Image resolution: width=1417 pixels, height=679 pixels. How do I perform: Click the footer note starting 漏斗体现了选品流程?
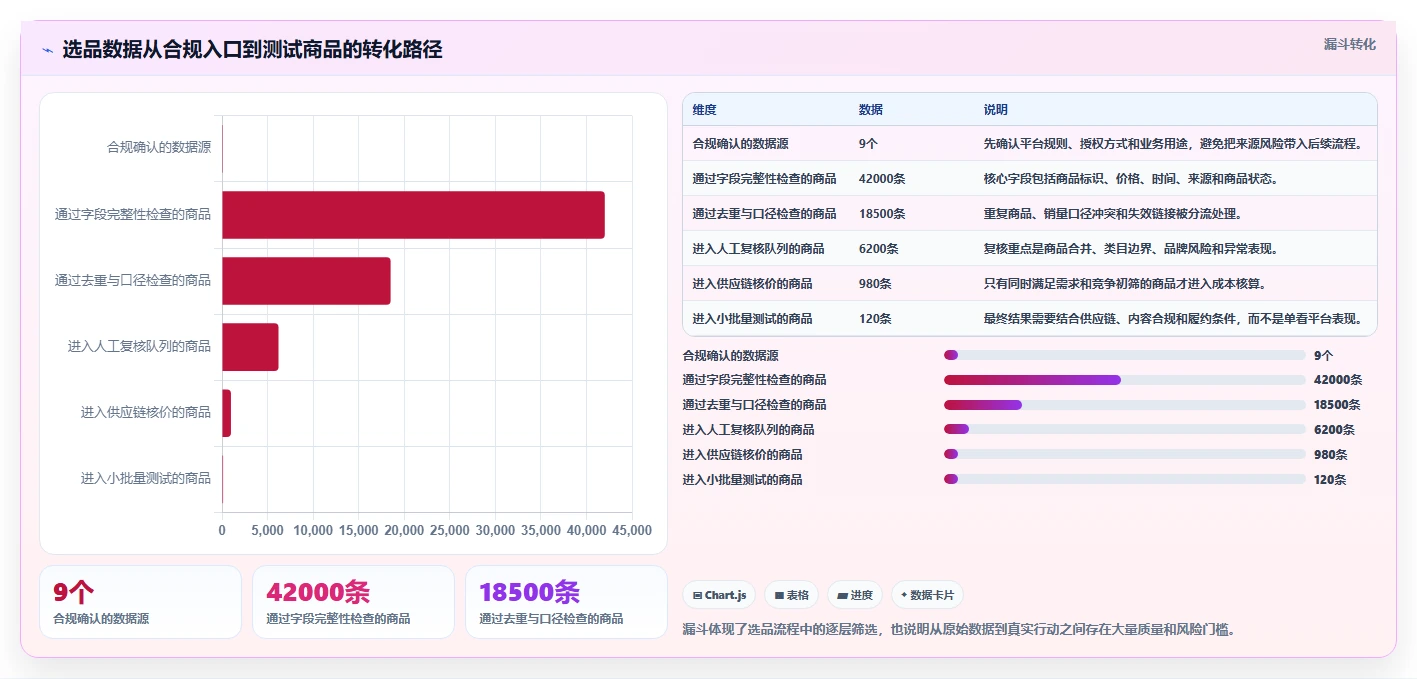pos(959,630)
